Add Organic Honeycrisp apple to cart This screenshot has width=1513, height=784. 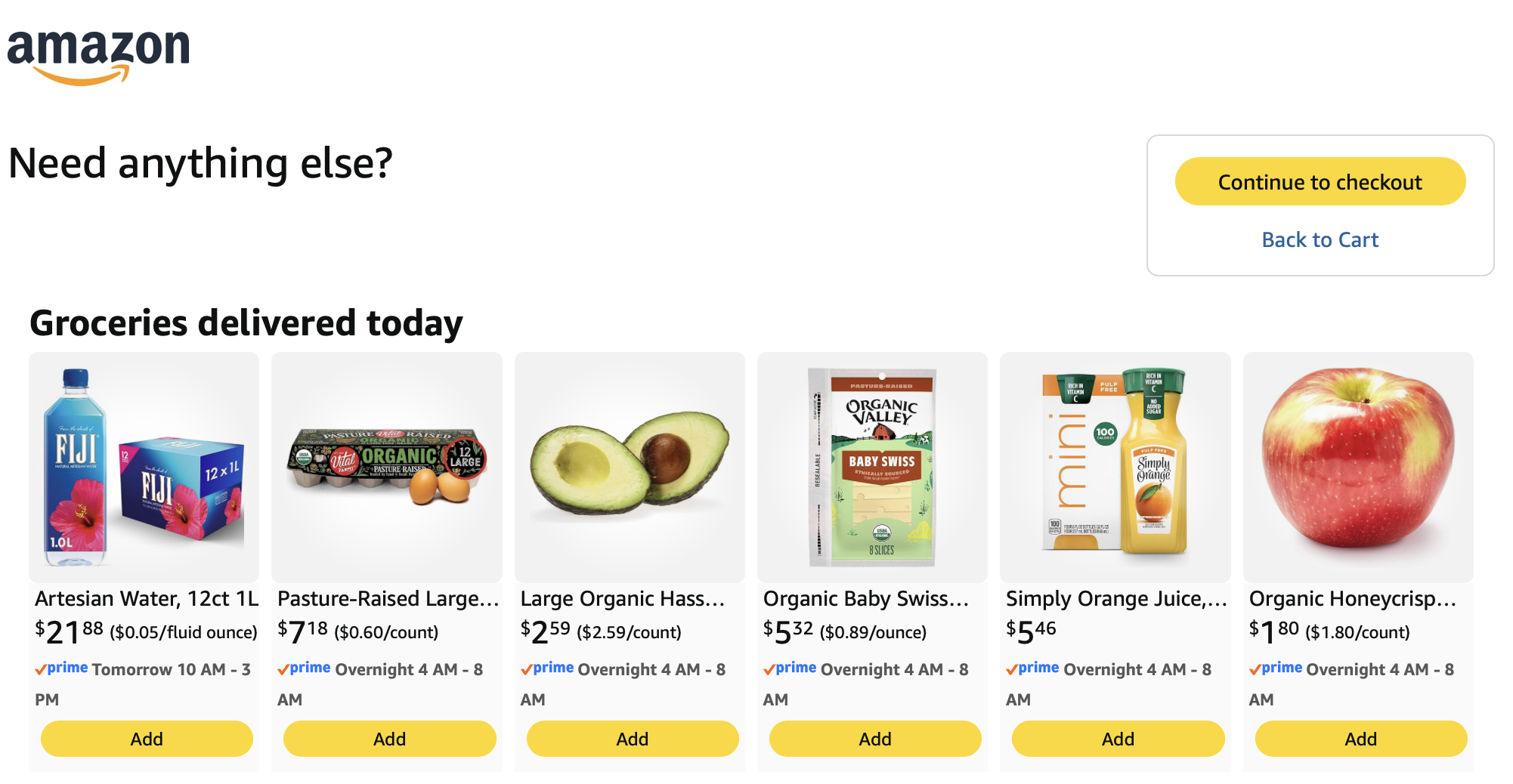1361,739
